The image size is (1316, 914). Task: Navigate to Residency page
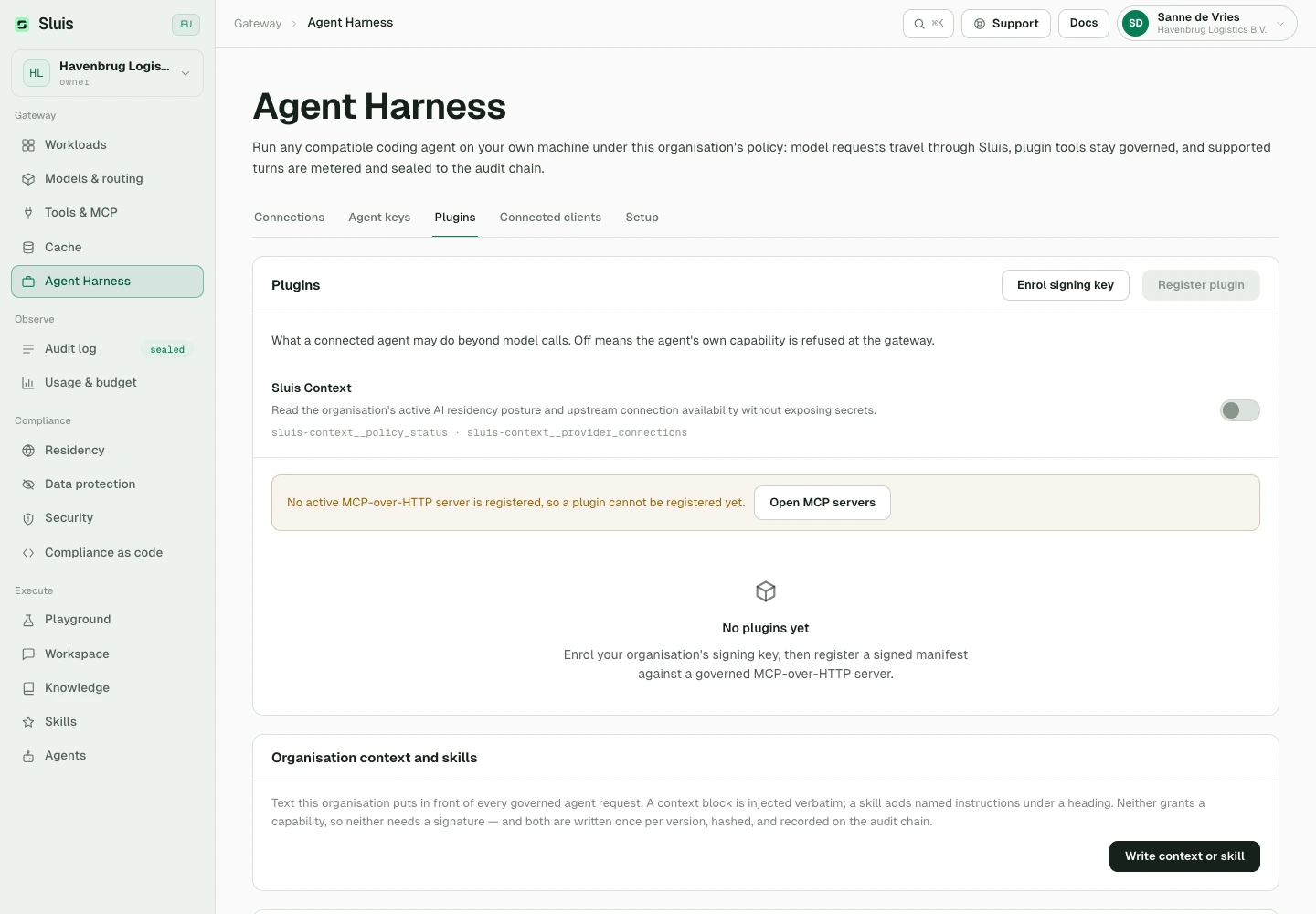coord(107,451)
